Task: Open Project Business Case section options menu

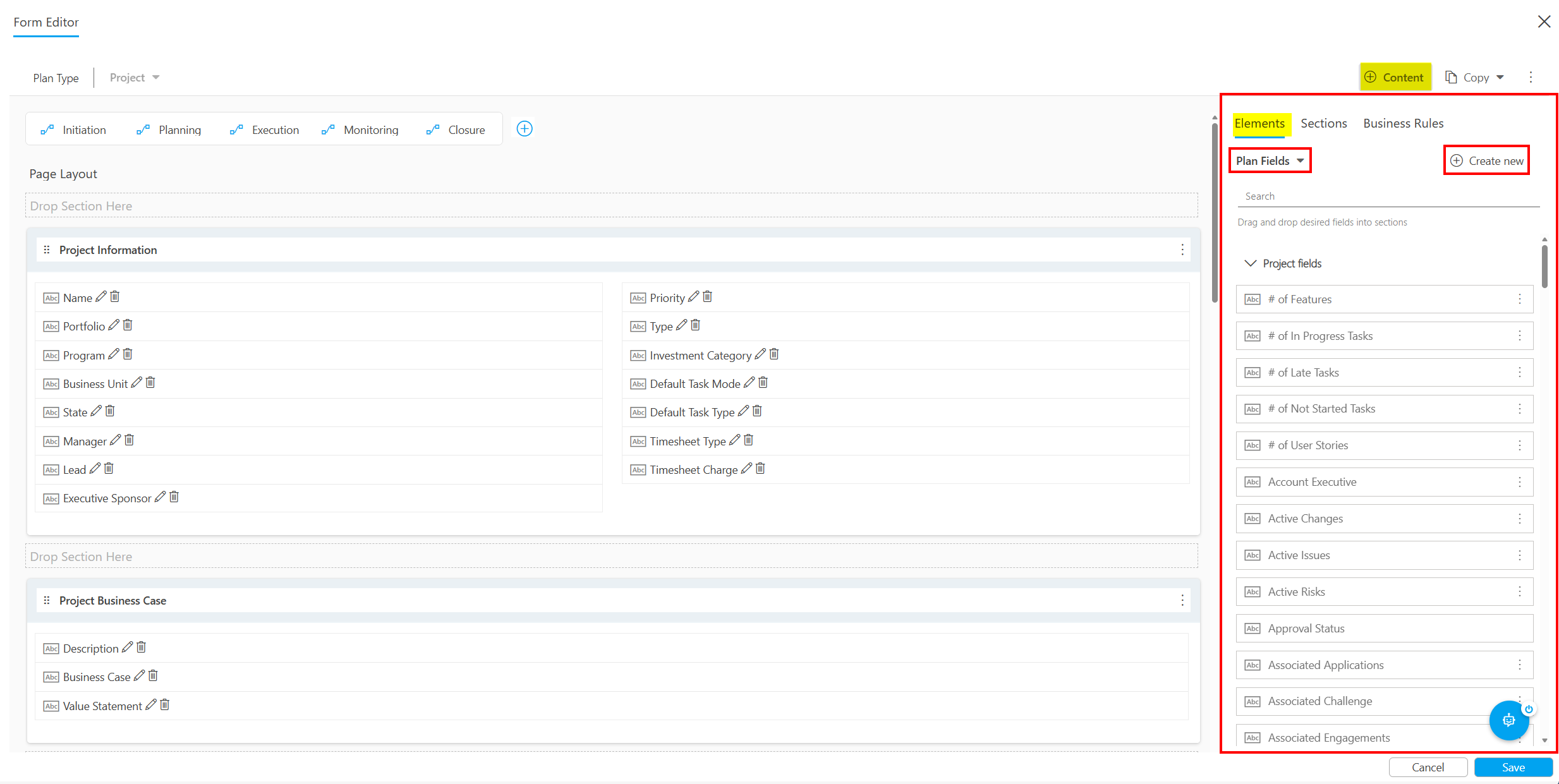Action: pyautogui.click(x=1182, y=600)
